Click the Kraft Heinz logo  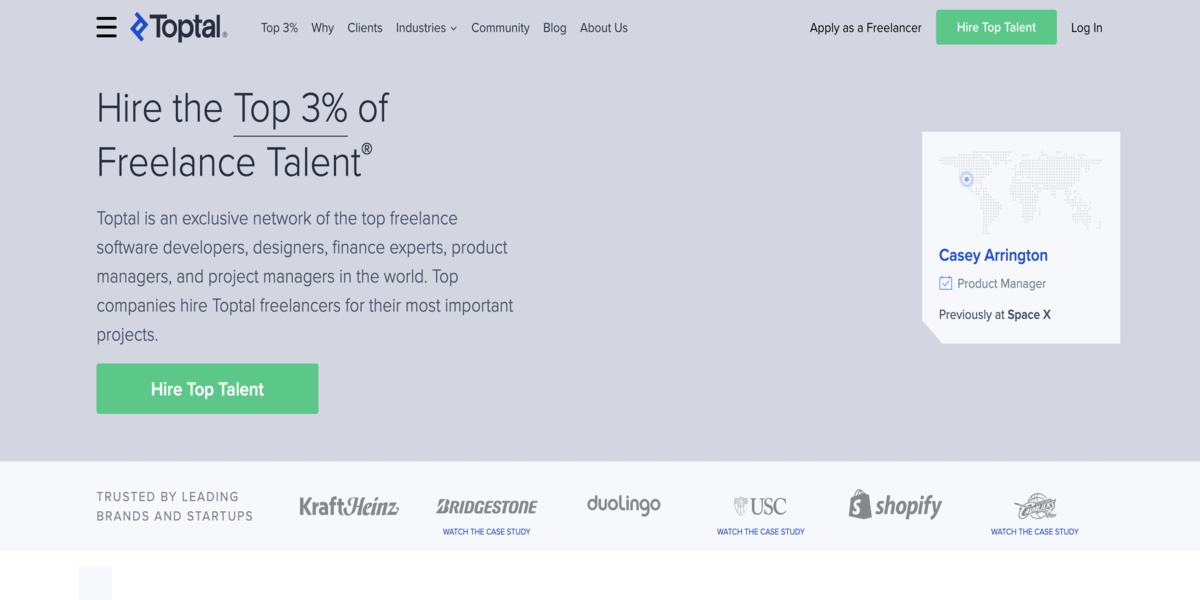(x=349, y=506)
